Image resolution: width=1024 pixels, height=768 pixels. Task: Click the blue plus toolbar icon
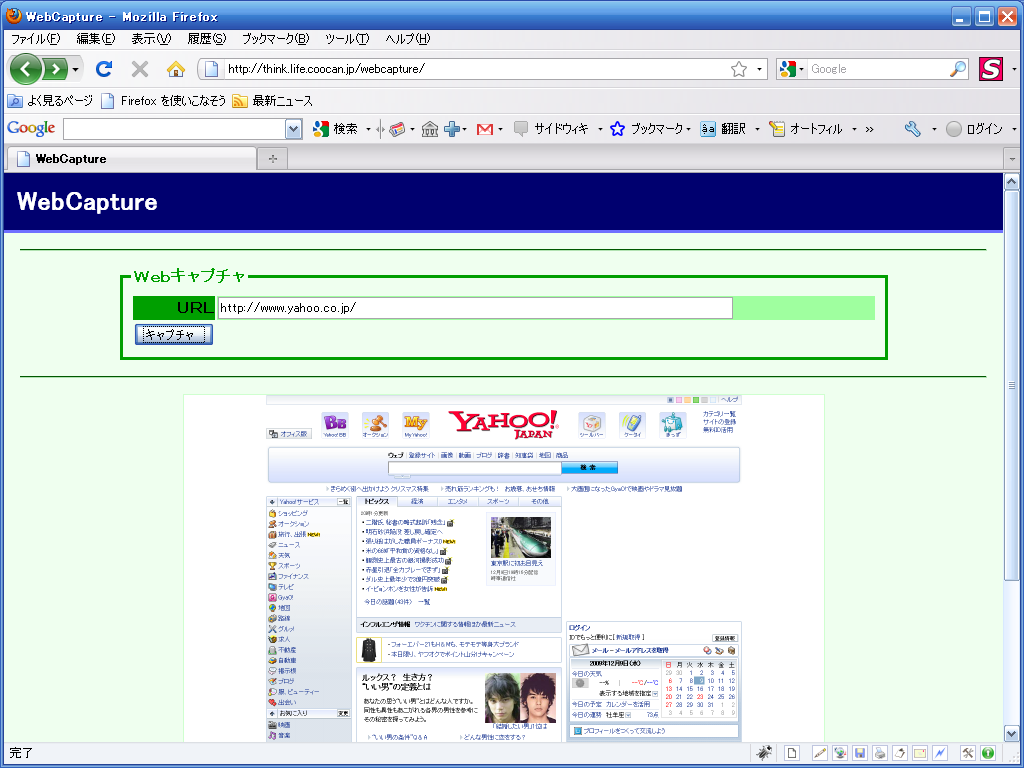click(x=452, y=129)
